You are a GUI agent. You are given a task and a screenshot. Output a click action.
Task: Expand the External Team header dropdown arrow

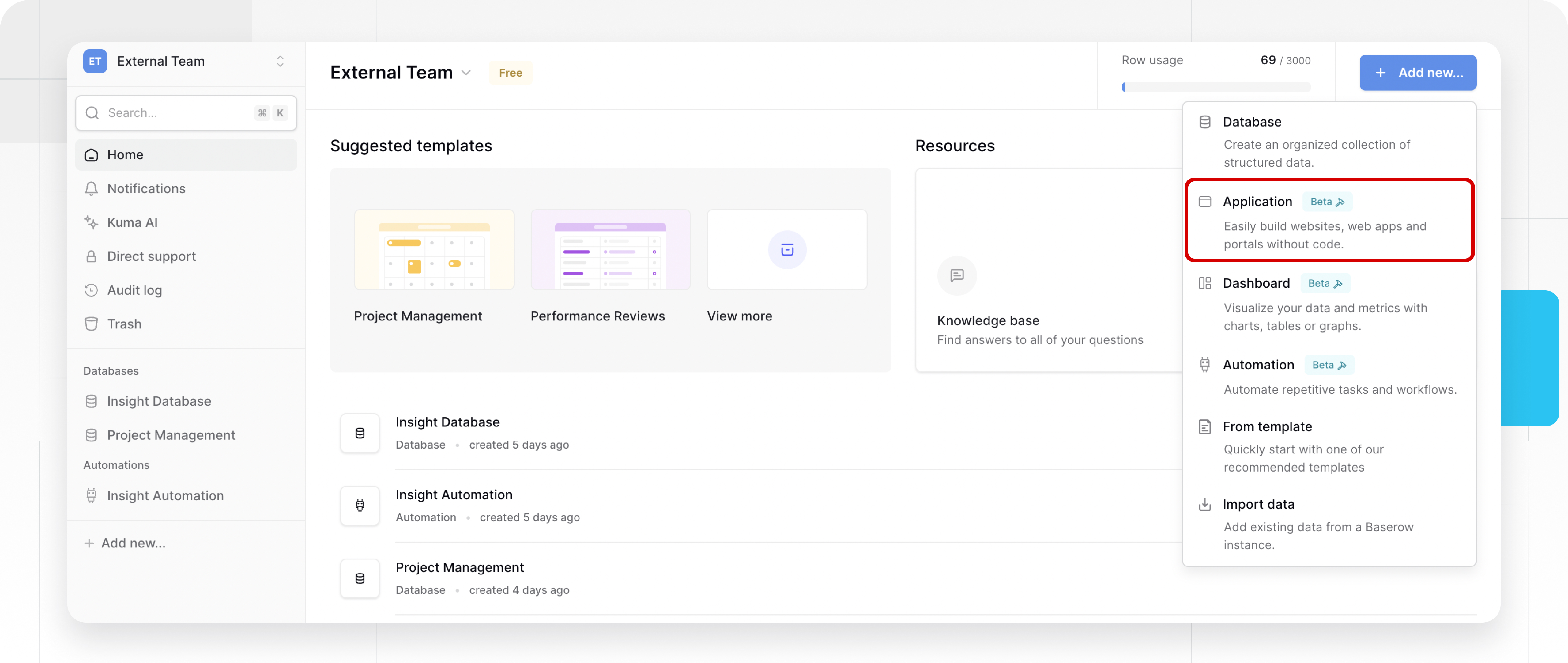[466, 72]
